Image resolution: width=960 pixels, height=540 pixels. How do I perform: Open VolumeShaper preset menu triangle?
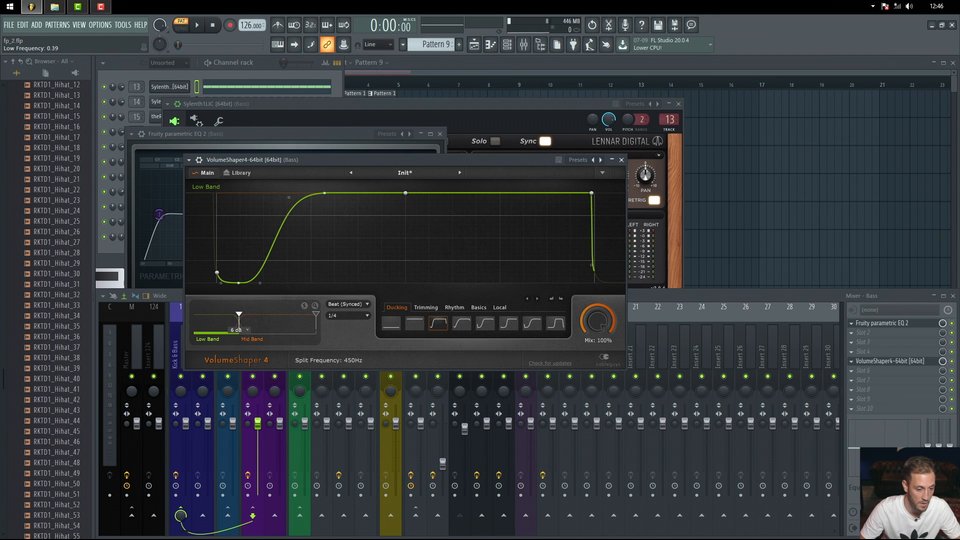click(602, 173)
